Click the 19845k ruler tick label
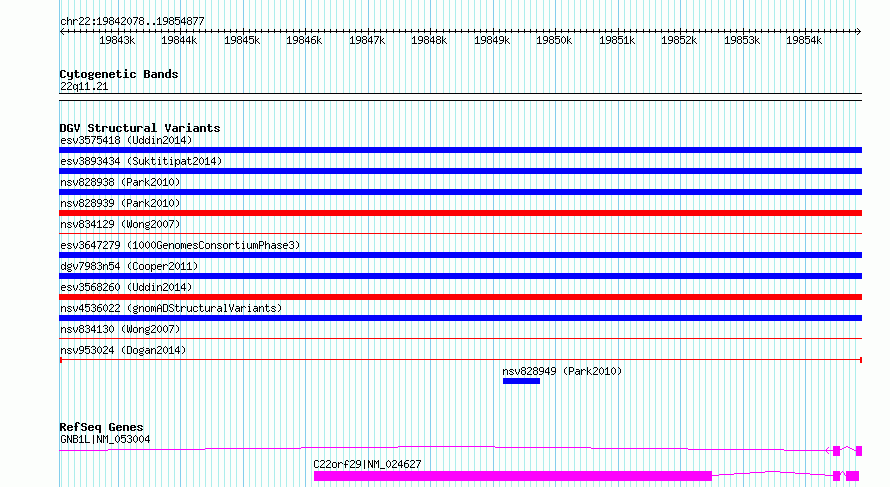This screenshot has width=890, height=487. click(x=242, y=40)
